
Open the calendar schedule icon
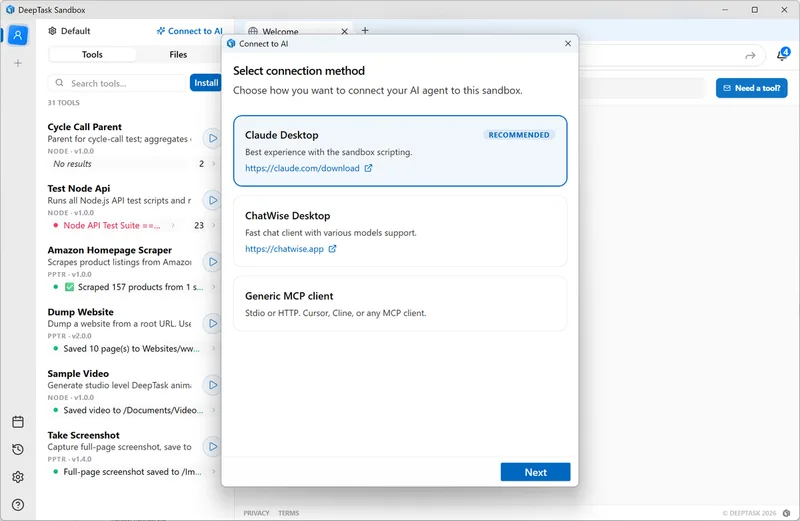pos(17,422)
